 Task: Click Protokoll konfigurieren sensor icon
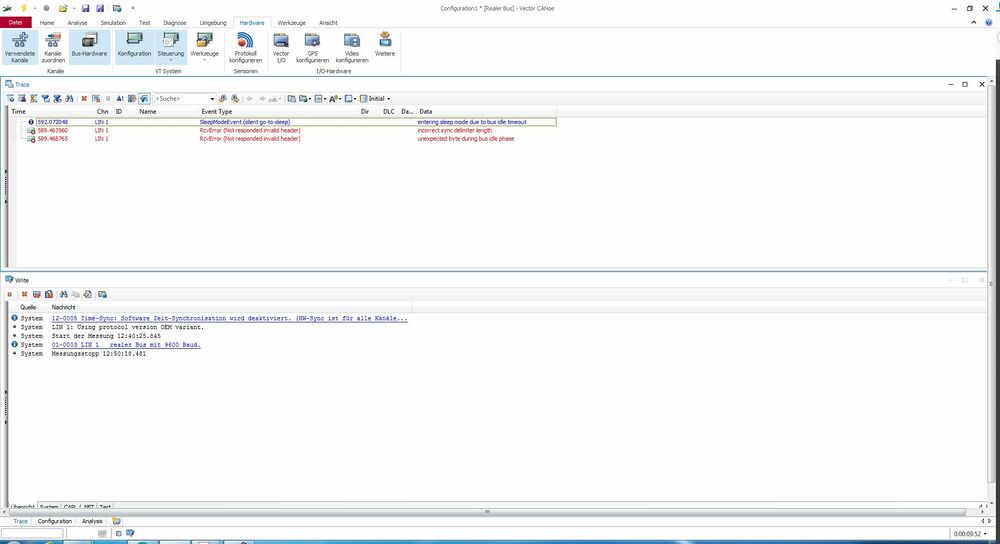[x=245, y=45]
